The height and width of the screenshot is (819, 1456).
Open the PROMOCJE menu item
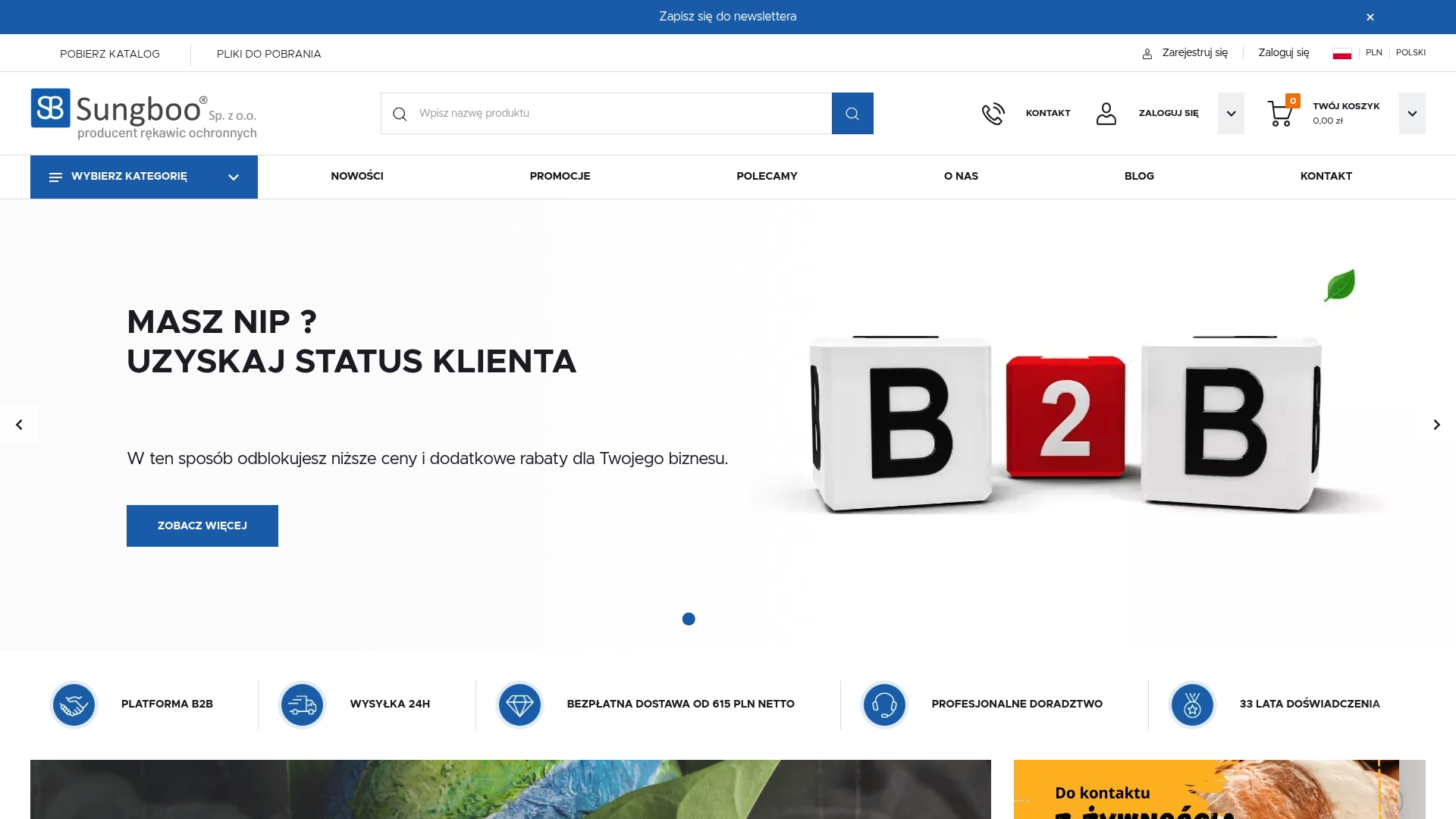point(560,176)
